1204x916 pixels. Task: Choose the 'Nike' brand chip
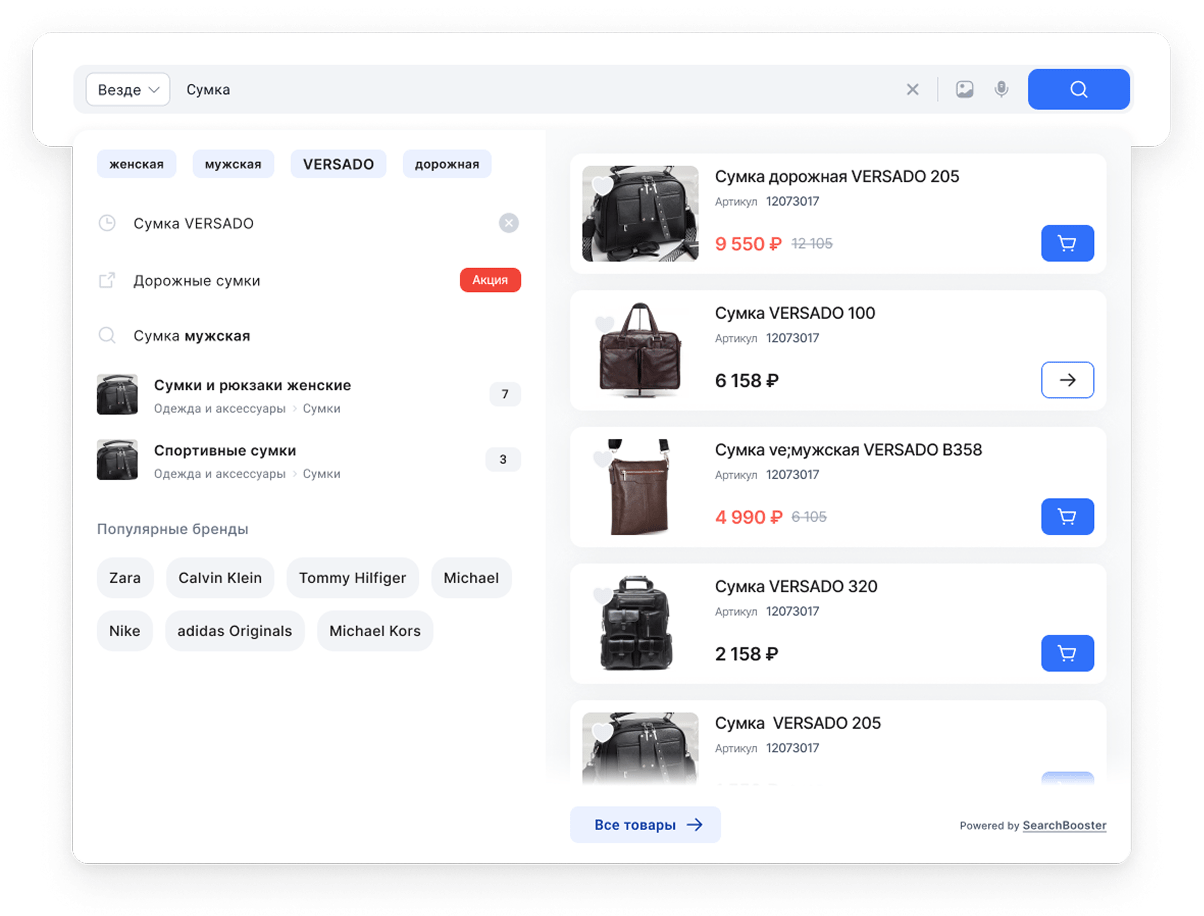pos(125,631)
